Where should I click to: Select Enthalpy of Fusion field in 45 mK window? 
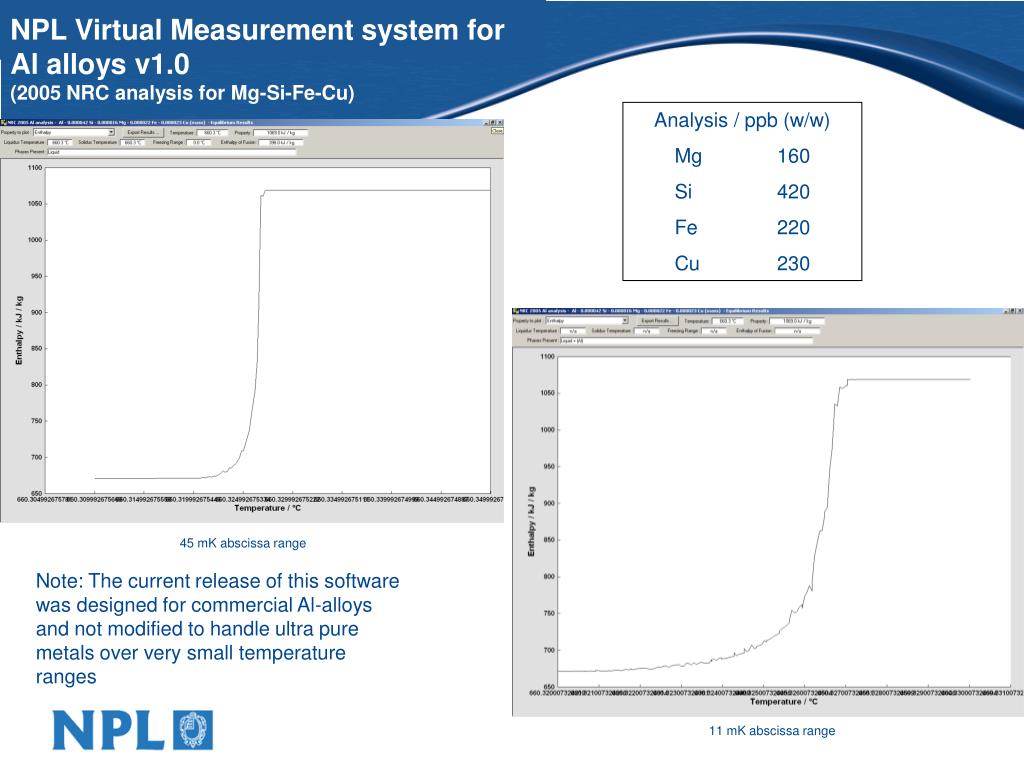pyautogui.click(x=281, y=142)
